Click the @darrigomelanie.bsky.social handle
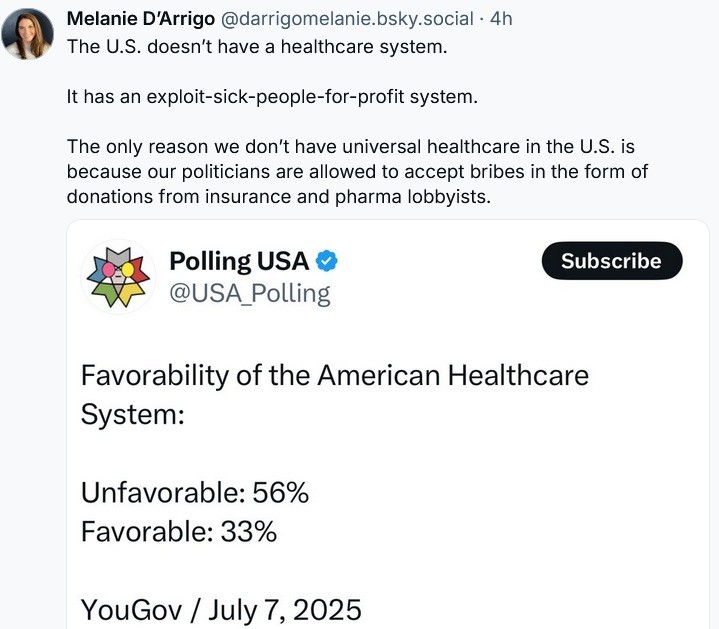Screen dimensions: 719x629 pyautogui.click(x=338, y=20)
